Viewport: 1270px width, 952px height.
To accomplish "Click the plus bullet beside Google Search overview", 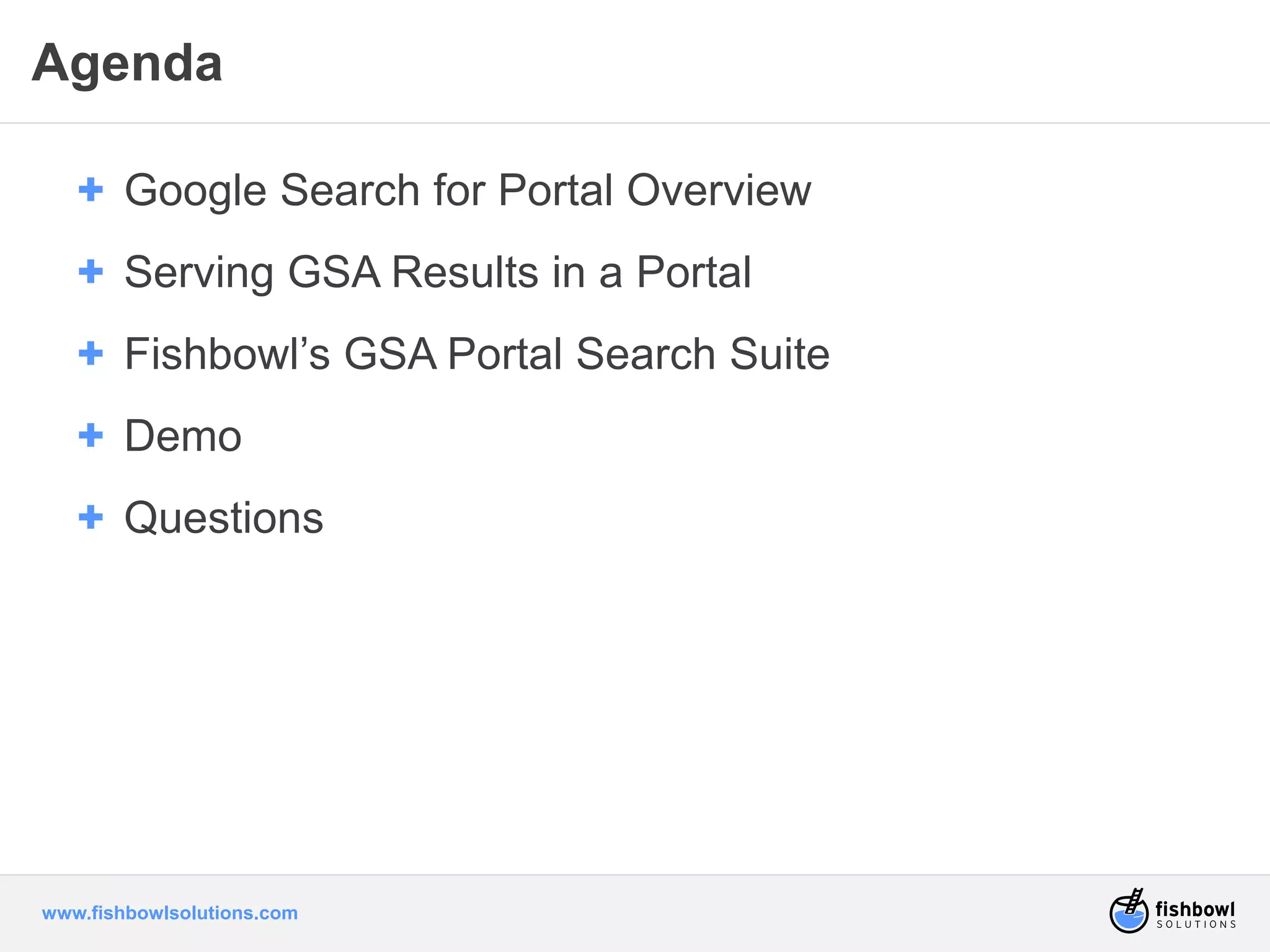I will point(91,190).
